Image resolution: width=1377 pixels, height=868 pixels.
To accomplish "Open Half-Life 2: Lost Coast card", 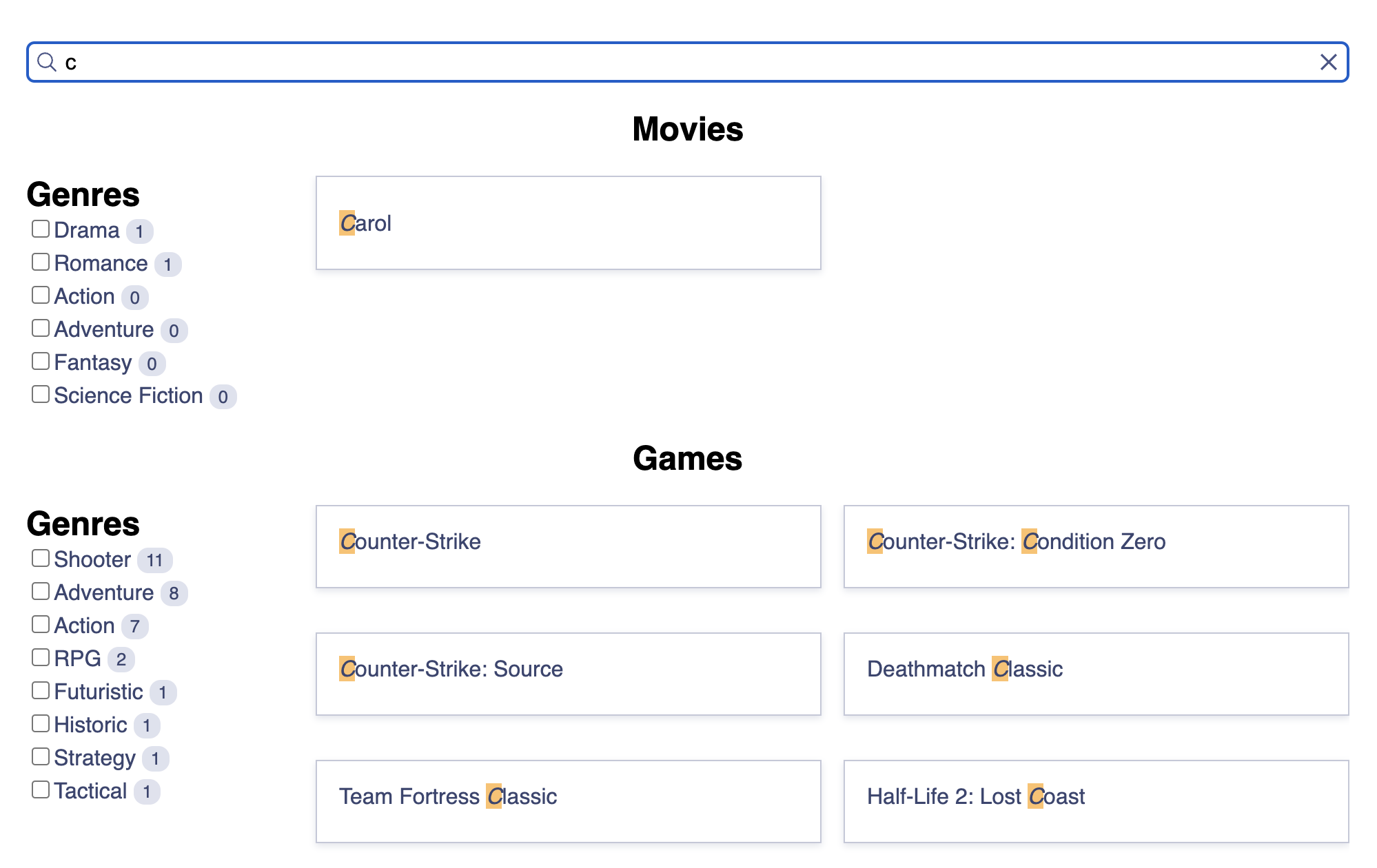I will pyautogui.click(x=1096, y=802).
